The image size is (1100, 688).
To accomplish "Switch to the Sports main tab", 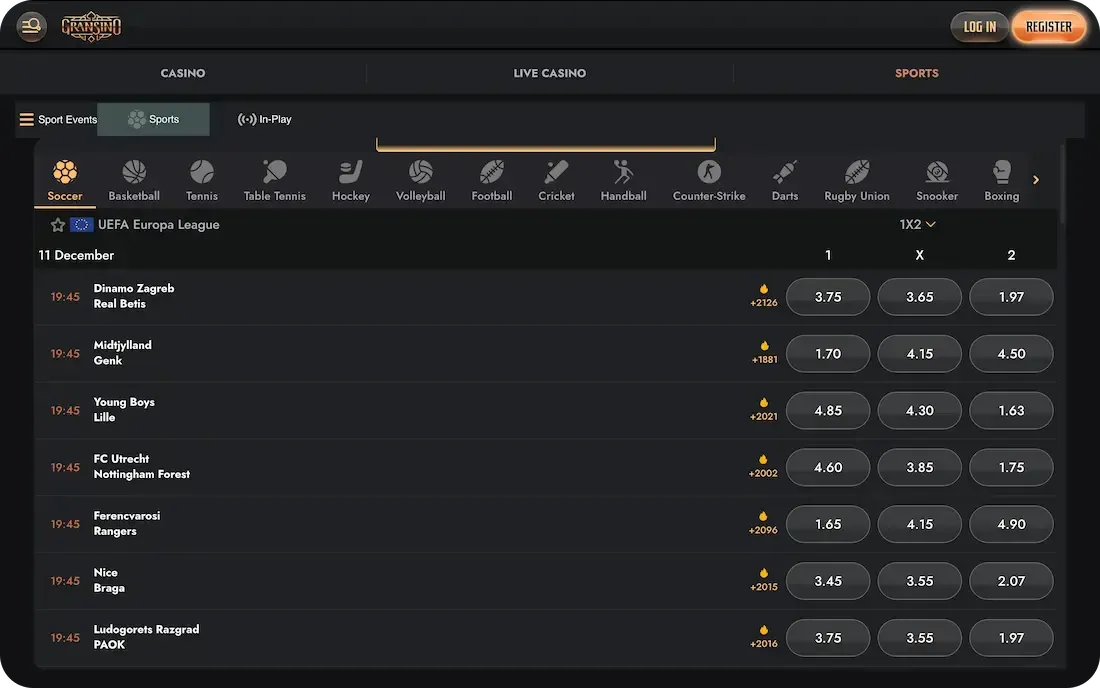I will click(916, 73).
